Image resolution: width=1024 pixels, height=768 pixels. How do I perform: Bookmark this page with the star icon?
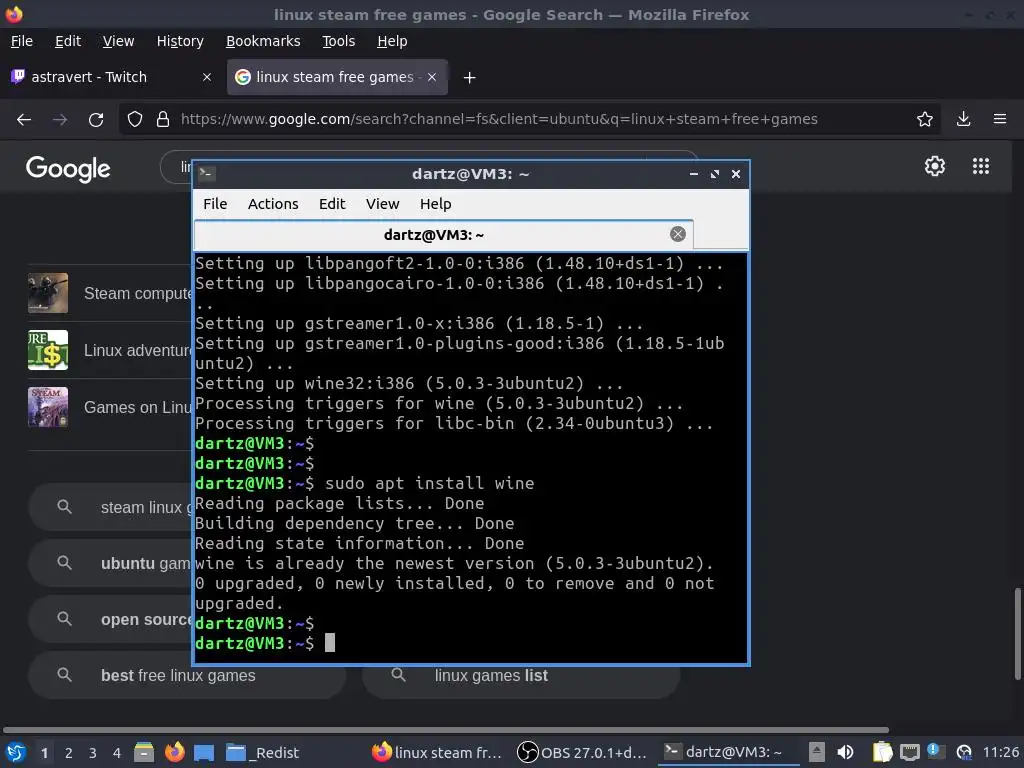coord(925,120)
